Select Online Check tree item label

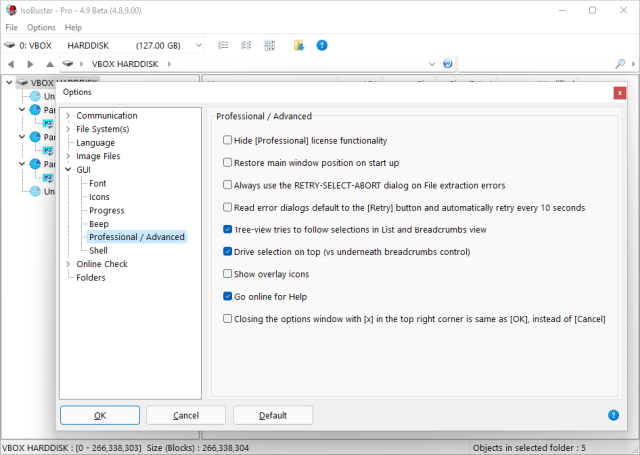click(102, 264)
